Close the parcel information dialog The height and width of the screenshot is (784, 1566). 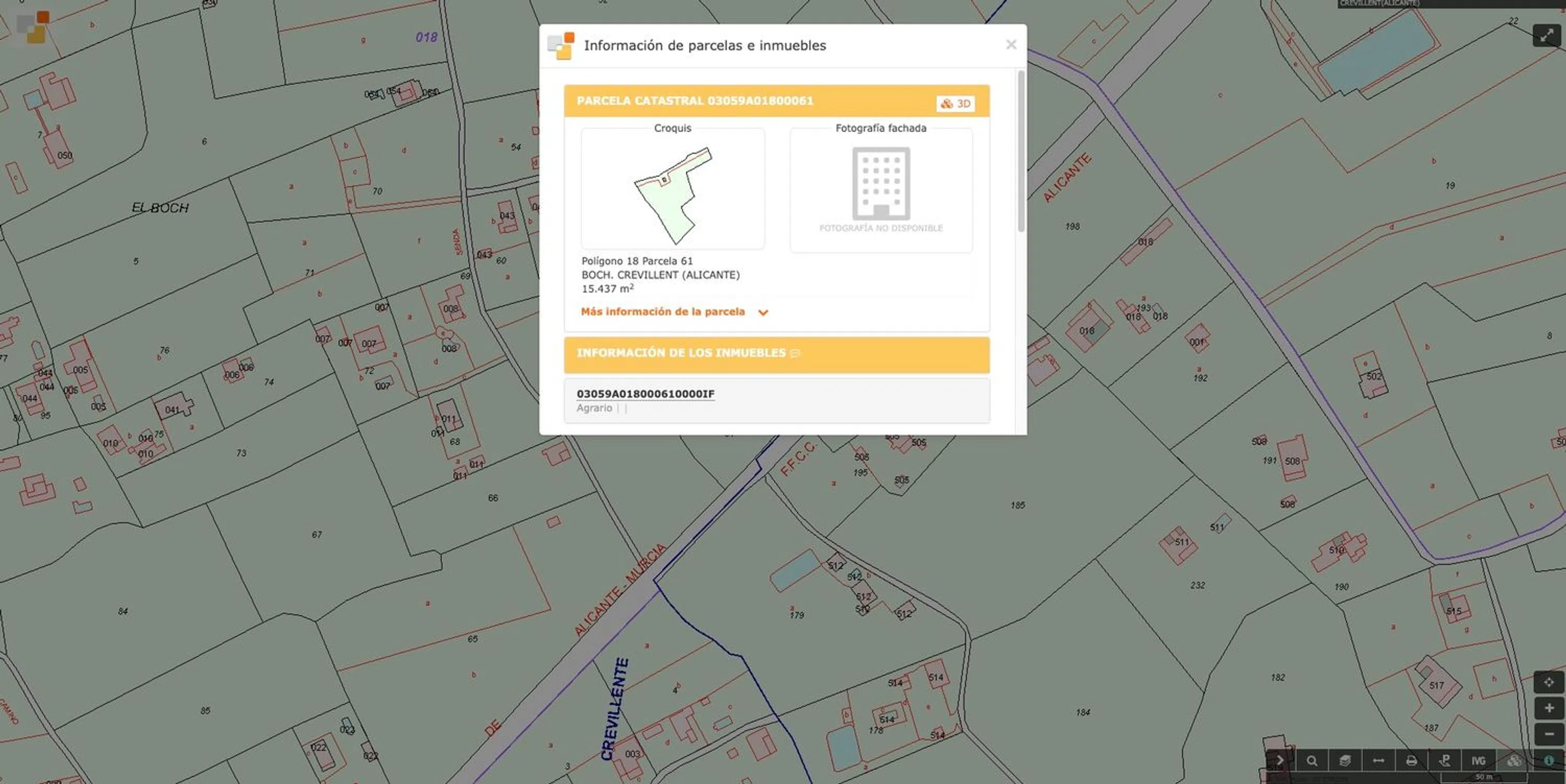pos(1010,45)
